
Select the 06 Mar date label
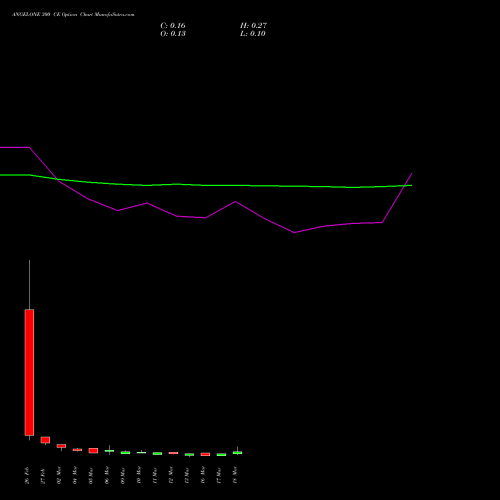[107, 475]
